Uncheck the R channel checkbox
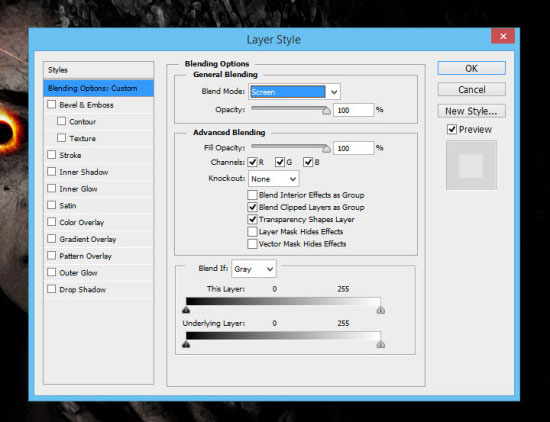 pos(252,162)
